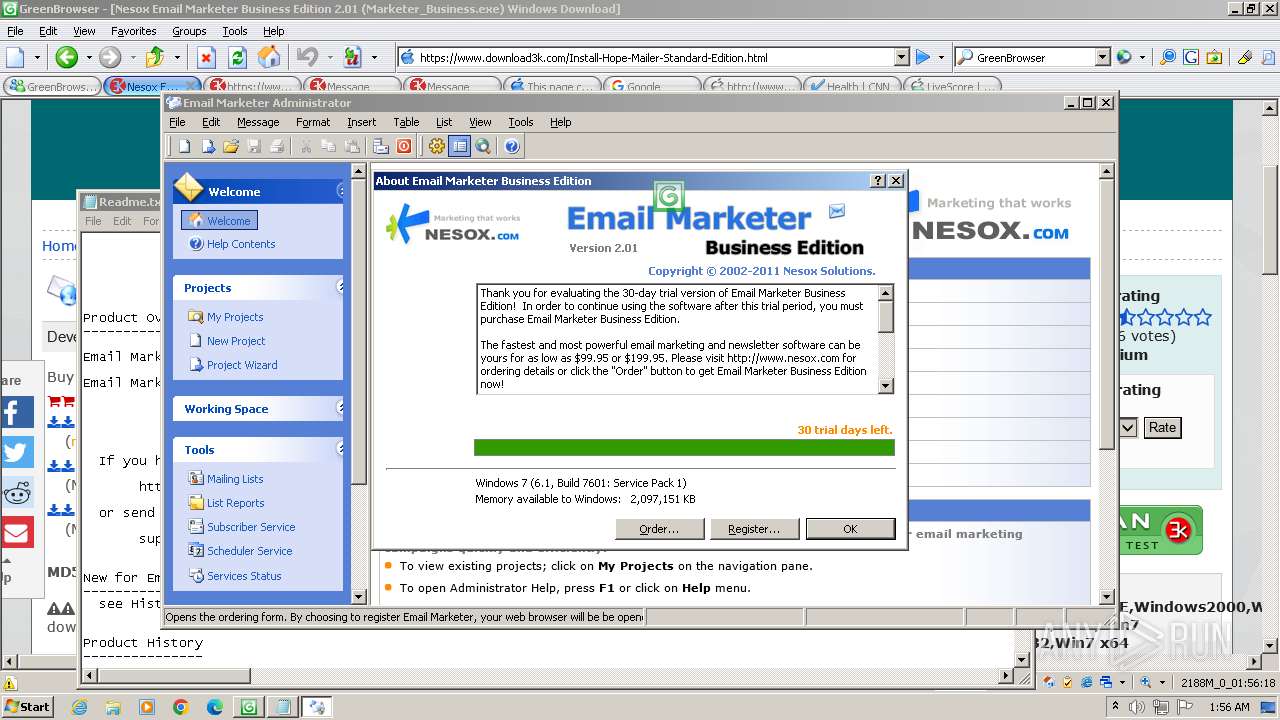The image size is (1280, 720).
Task: Click OK to close About dialog
Action: [850, 529]
